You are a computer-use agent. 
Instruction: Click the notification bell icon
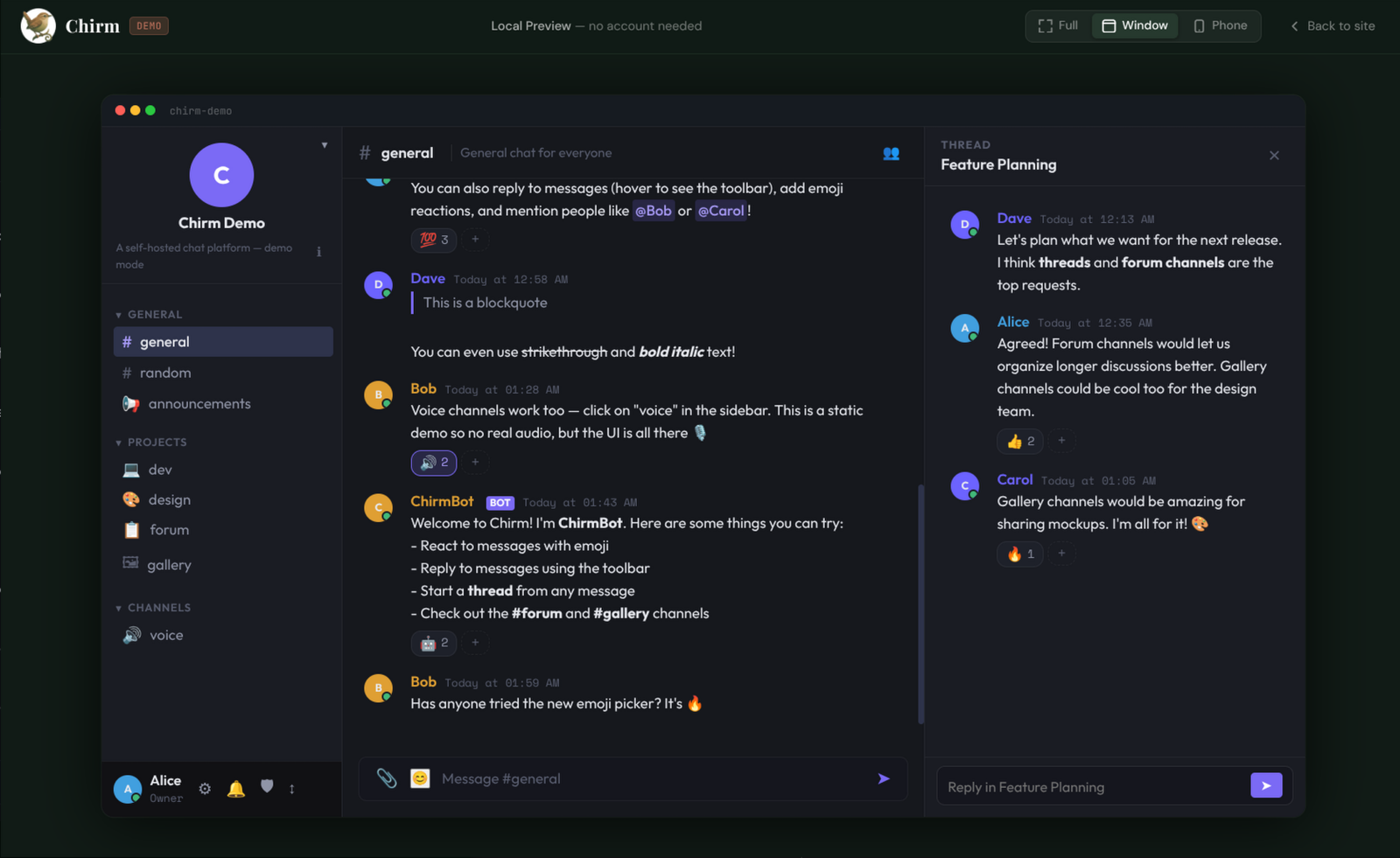pyautogui.click(x=236, y=789)
